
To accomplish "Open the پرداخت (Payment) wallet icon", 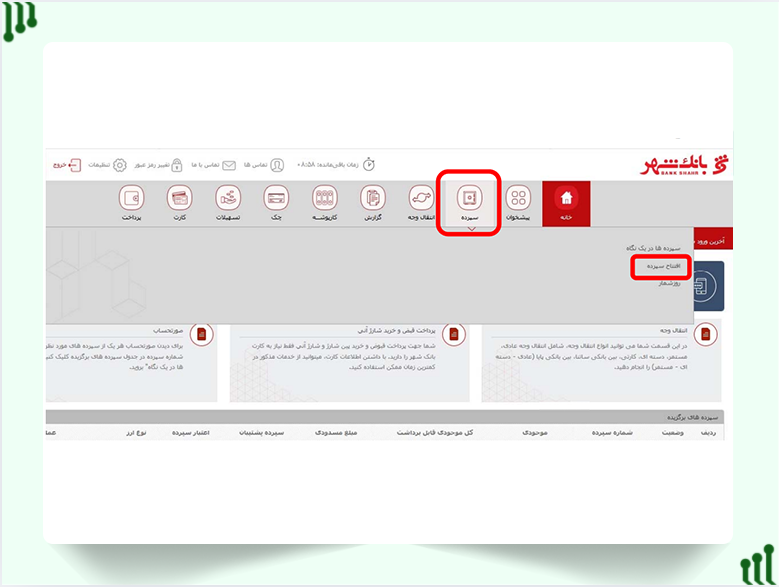I will pyautogui.click(x=132, y=199).
